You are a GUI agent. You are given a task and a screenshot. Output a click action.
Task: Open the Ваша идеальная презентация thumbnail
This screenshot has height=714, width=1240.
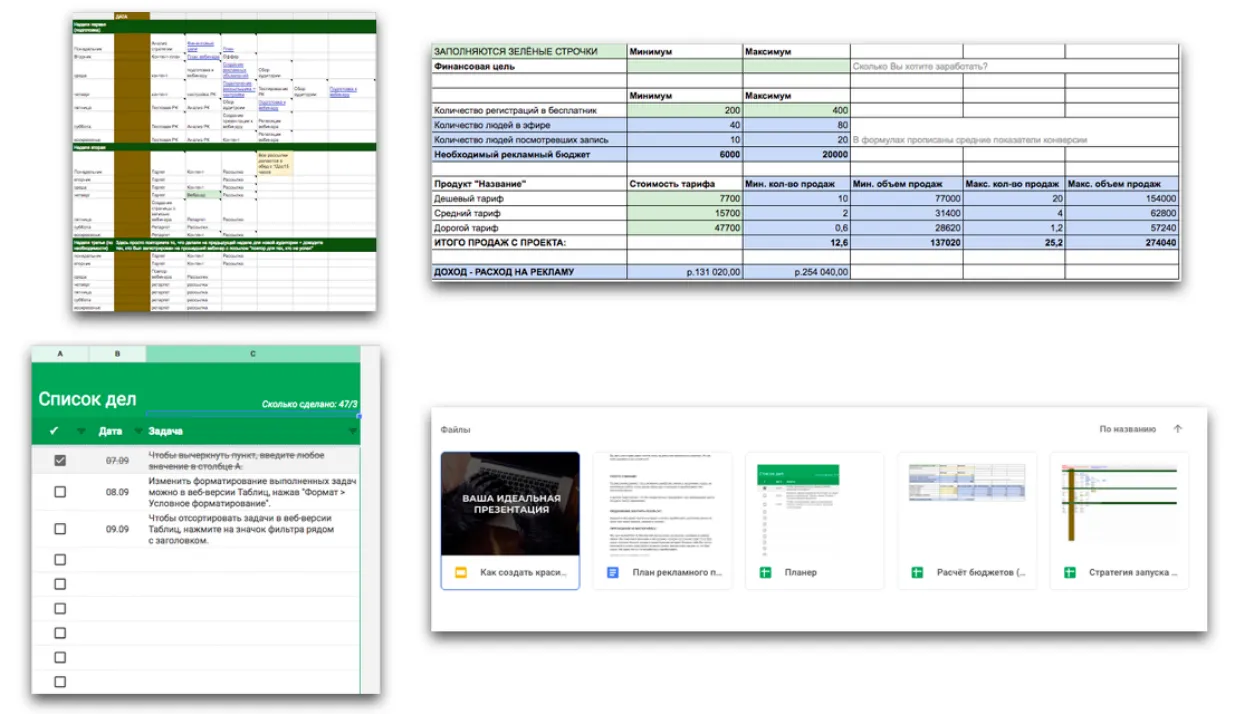coord(510,505)
